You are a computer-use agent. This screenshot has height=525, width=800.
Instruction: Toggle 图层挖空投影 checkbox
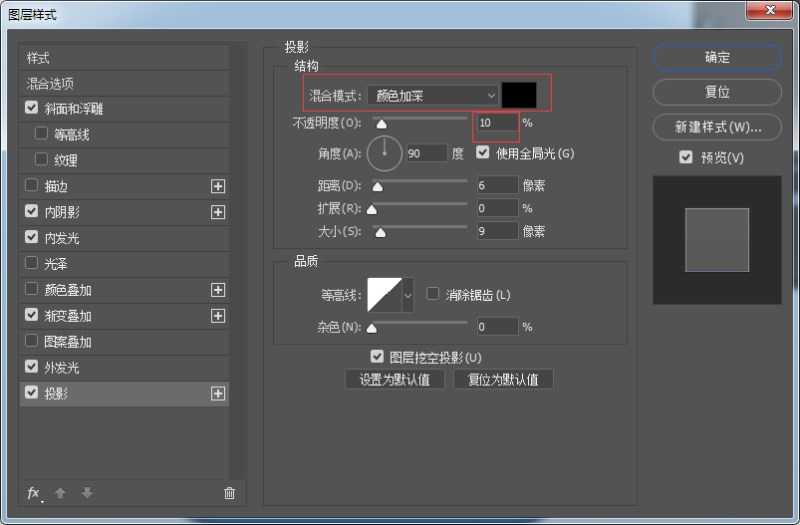[x=377, y=357]
